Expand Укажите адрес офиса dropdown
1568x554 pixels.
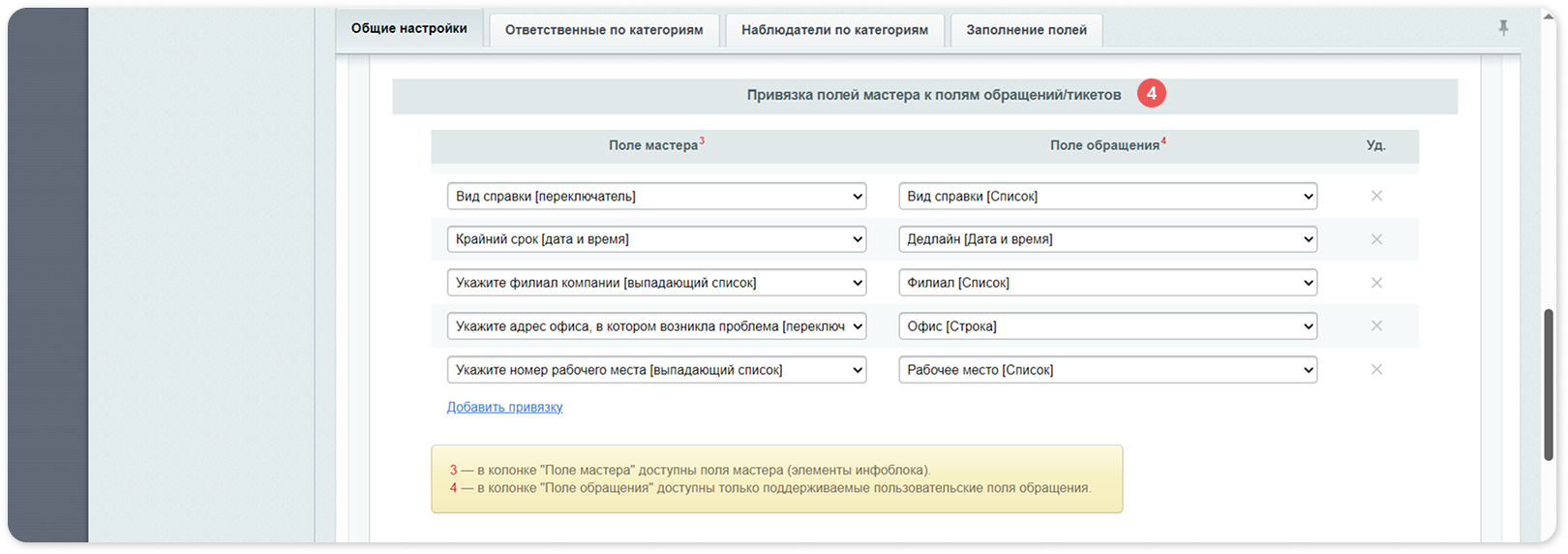[x=656, y=326]
